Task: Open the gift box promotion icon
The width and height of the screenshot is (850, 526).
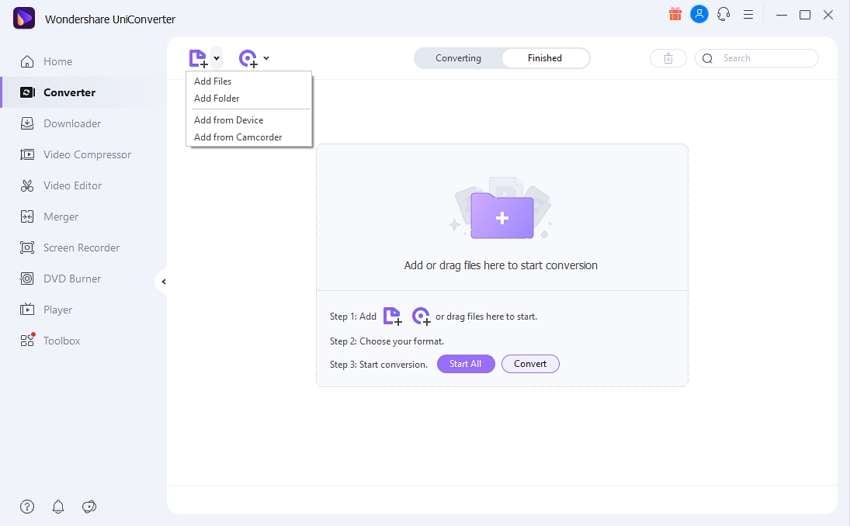Action: tap(675, 15)
